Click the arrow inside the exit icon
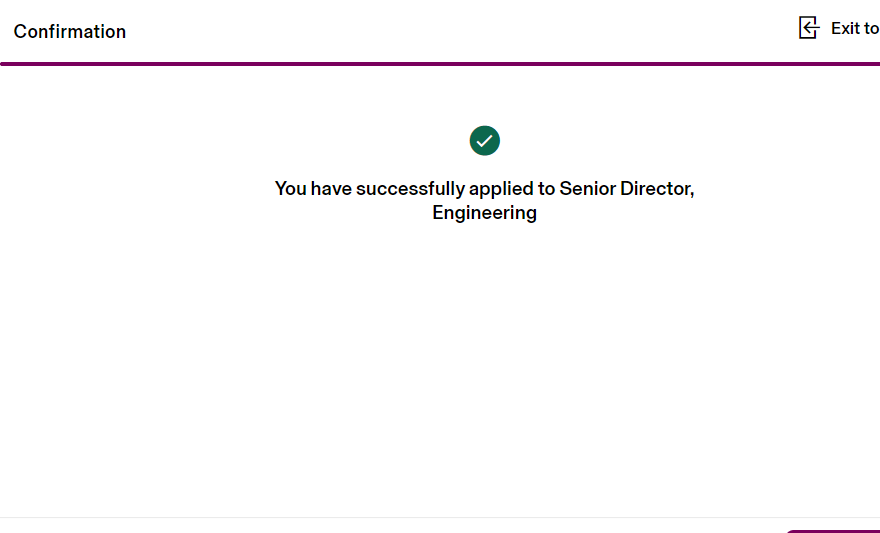The image size is (880, 533). [x=811, y=29]
